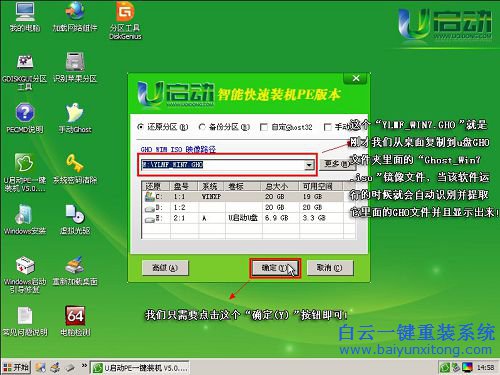The image size is (500, 375).
Task: Launch 分区工具 DiskGenius icon
Action: pyautogui.click(x=125, y=20)
